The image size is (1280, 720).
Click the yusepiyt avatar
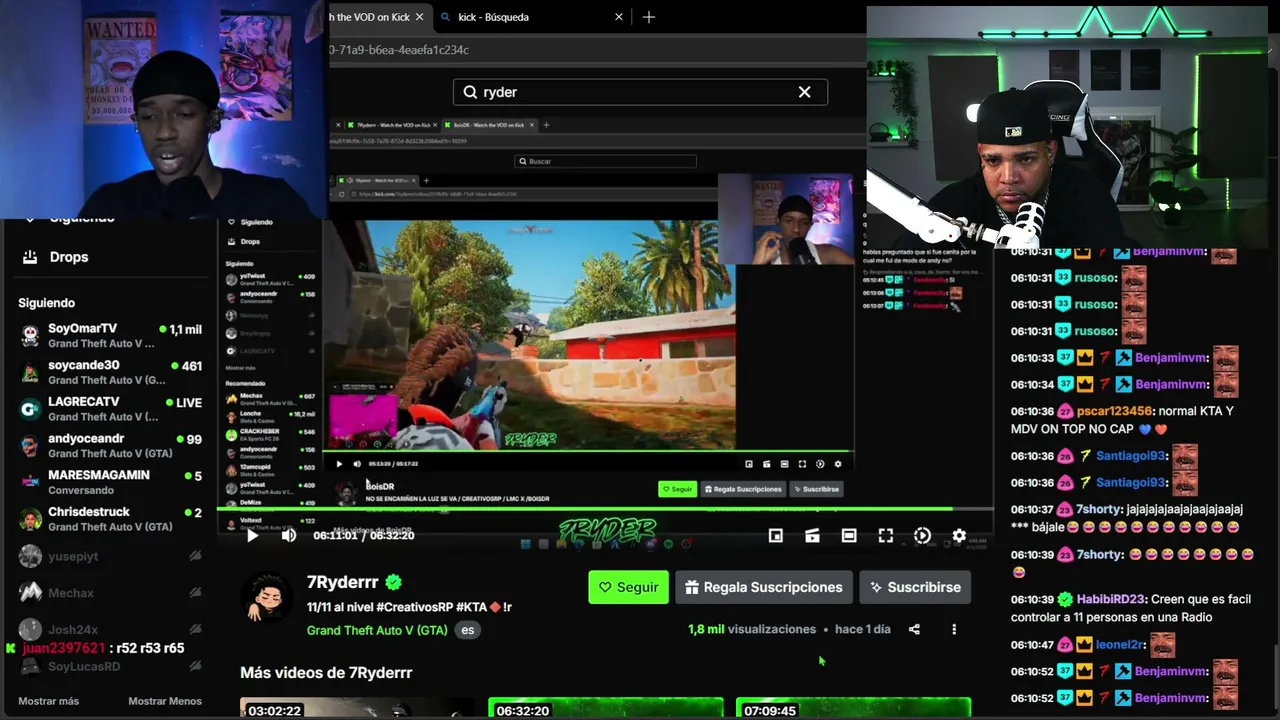[x=30, y=556]
